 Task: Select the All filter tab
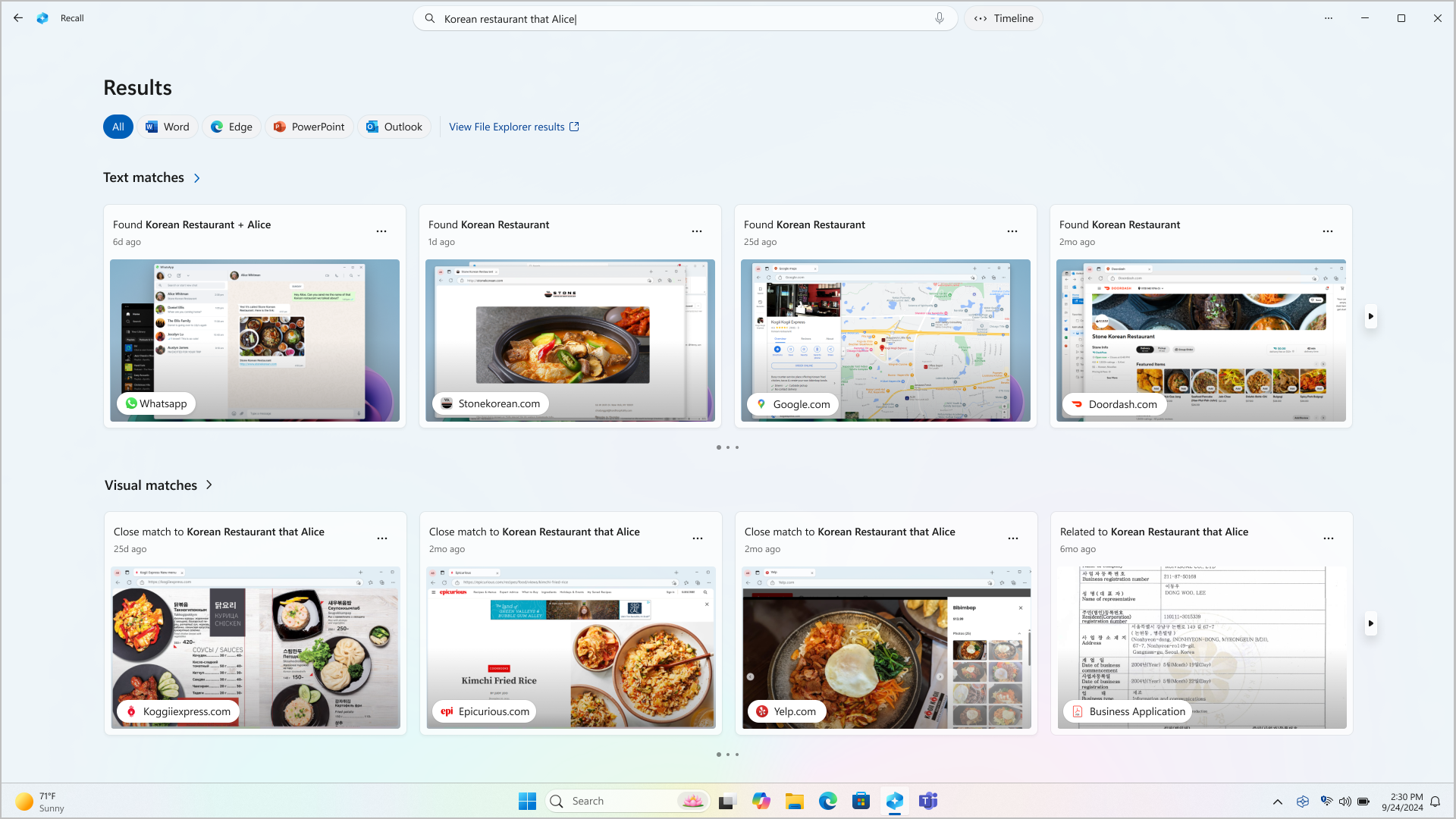(x=118, y=126)
